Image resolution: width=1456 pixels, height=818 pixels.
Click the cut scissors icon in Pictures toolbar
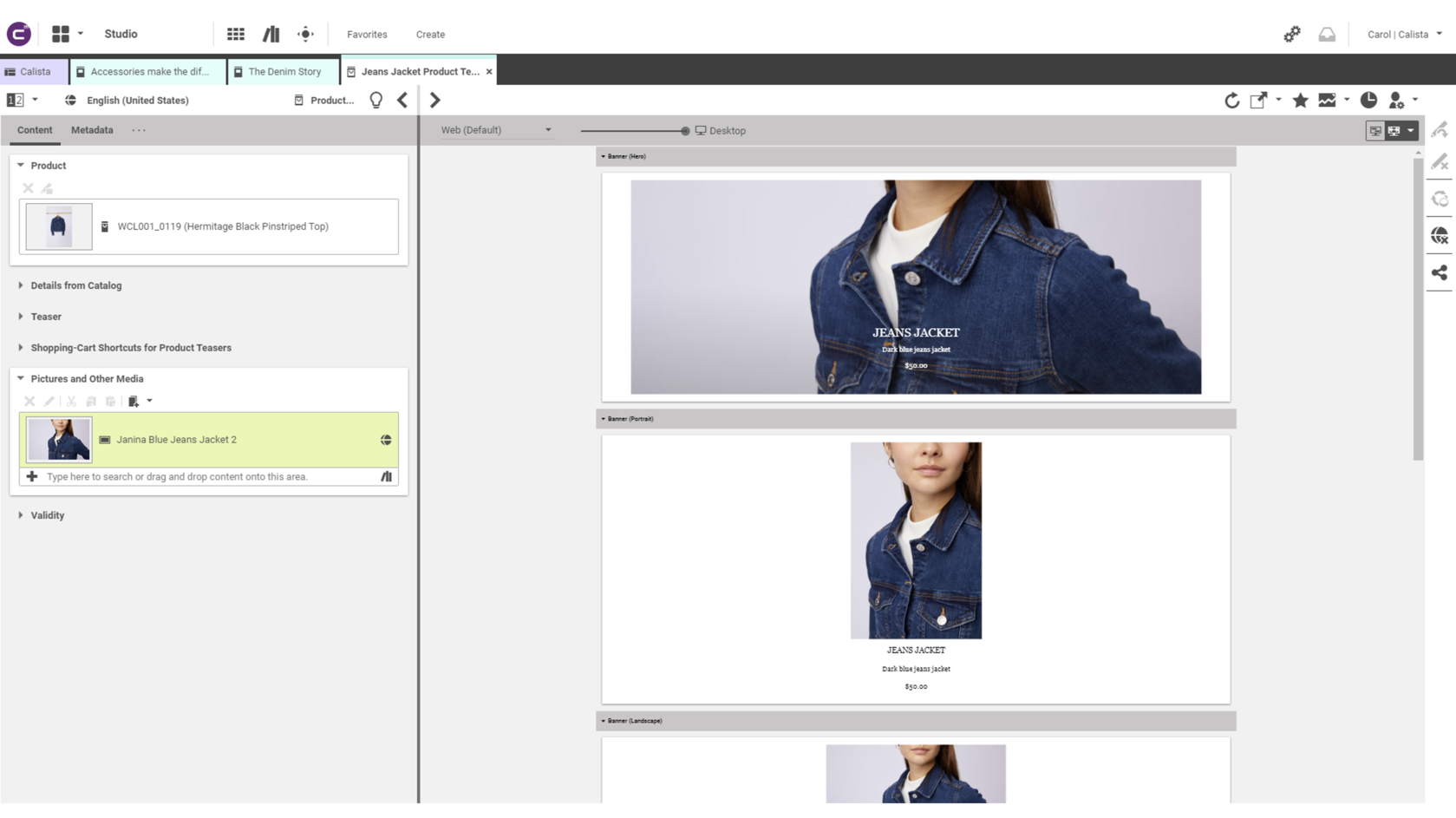point(71,401)
